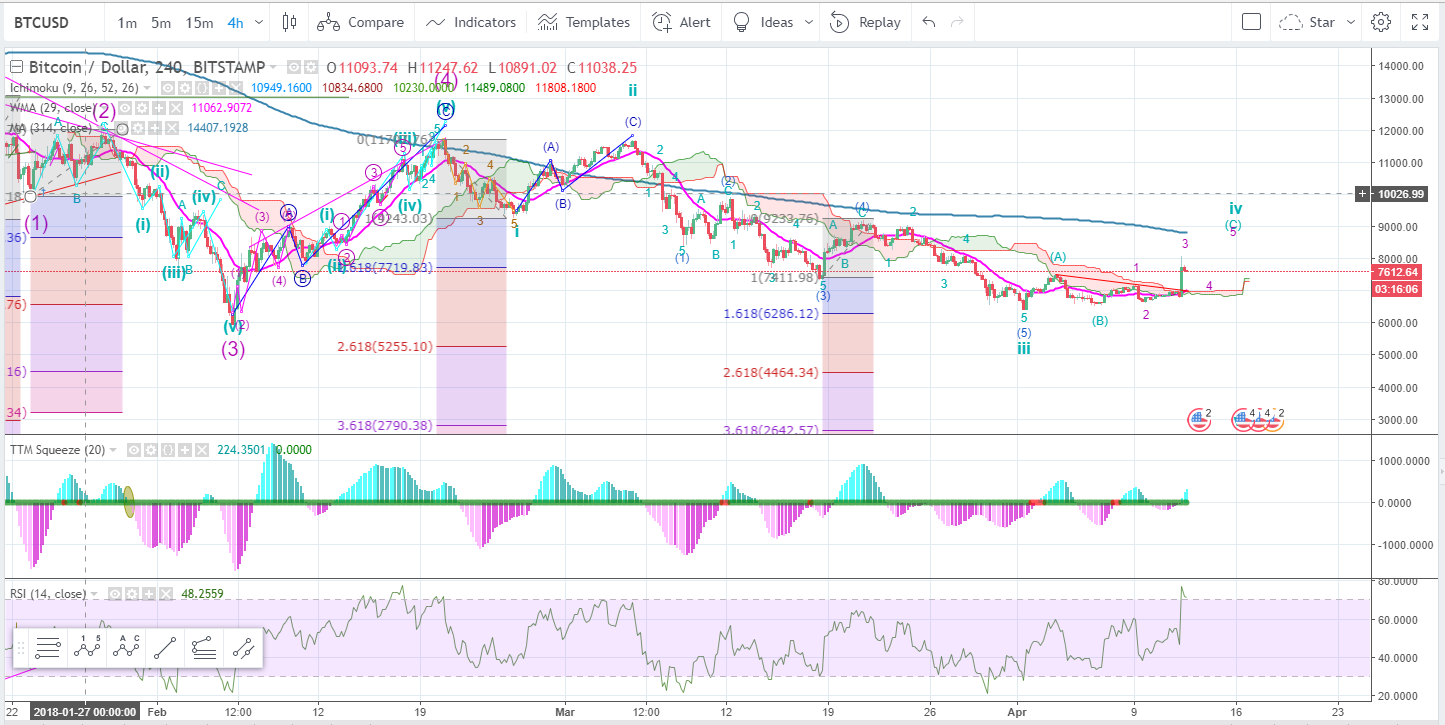Viewport: 1445px width, 725px height.
Task: Switch to 15m timeframe
Action: tap(199, 22)
